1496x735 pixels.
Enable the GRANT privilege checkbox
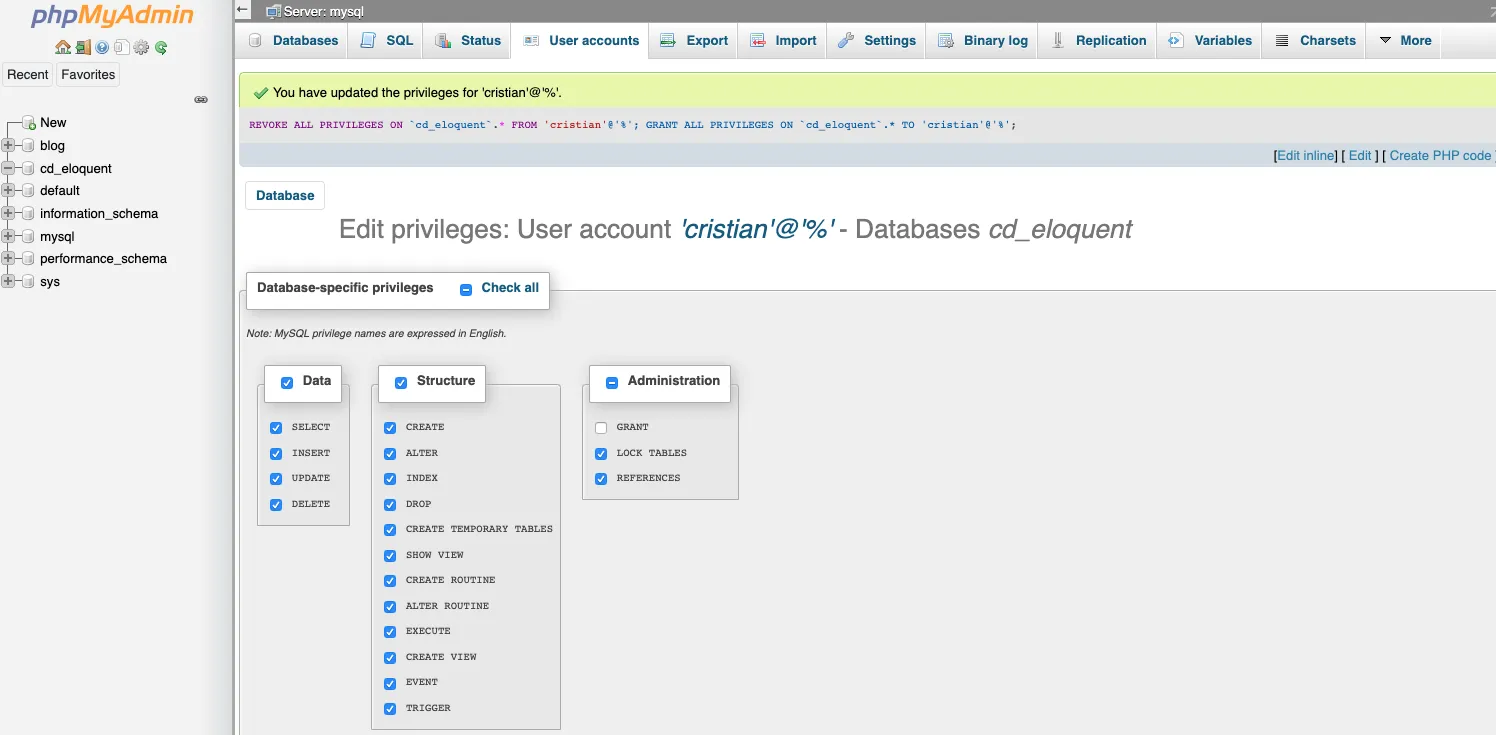tap(601, 428)
